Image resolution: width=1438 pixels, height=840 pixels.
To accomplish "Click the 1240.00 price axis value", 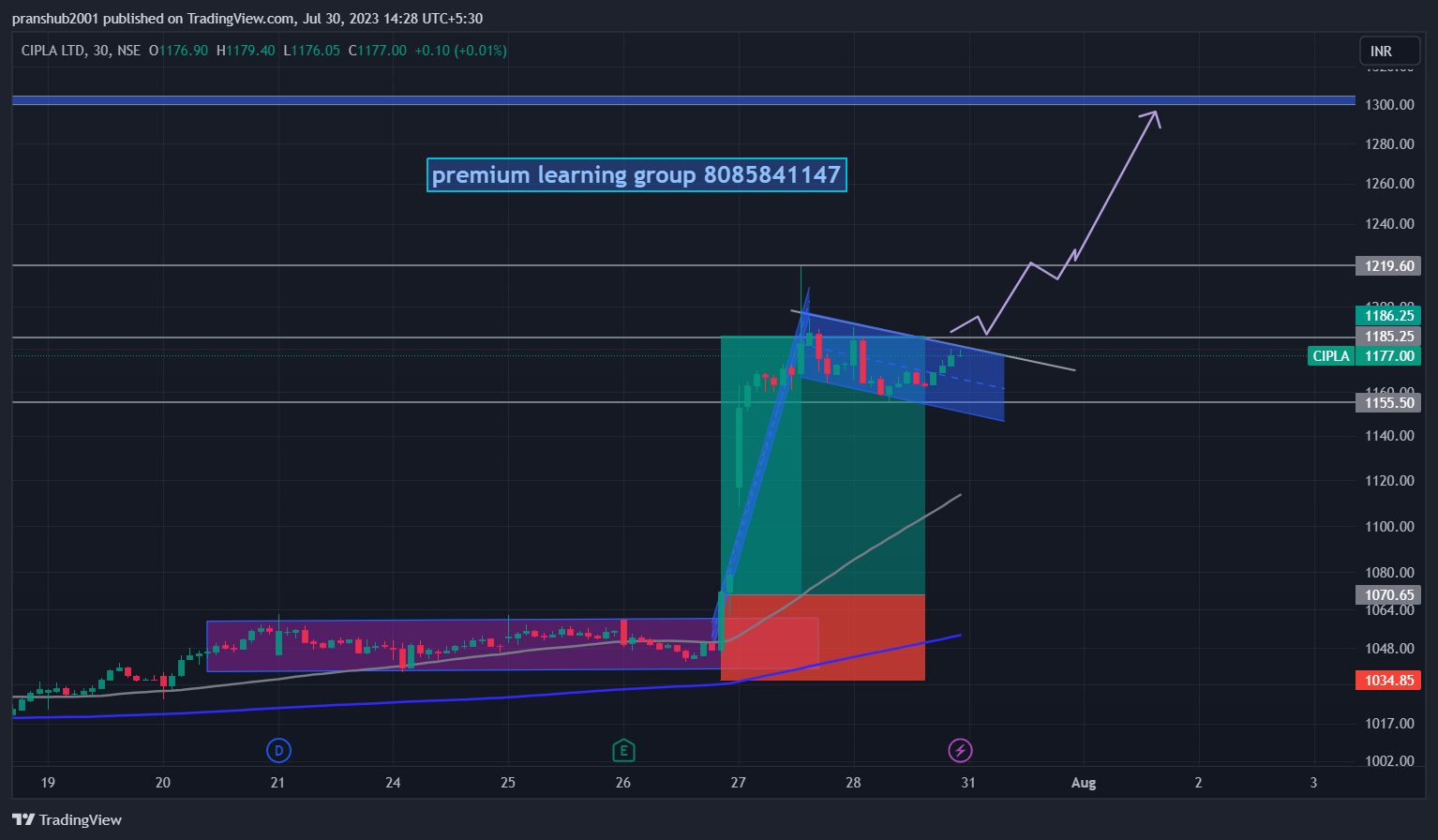I will pyautogui.click(x=1390, y=223).
